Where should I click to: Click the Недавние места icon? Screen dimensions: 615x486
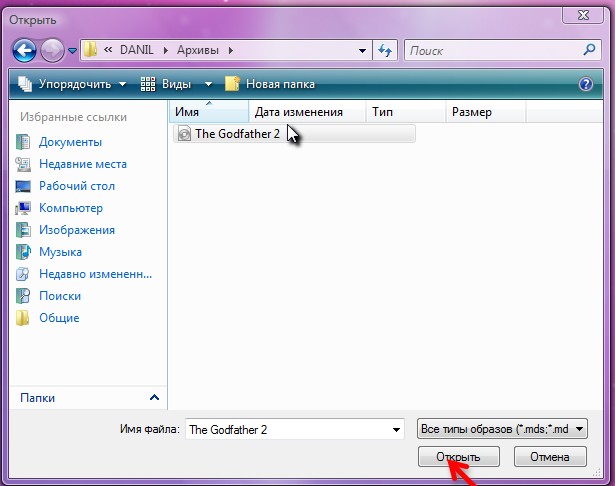point(23,164)
